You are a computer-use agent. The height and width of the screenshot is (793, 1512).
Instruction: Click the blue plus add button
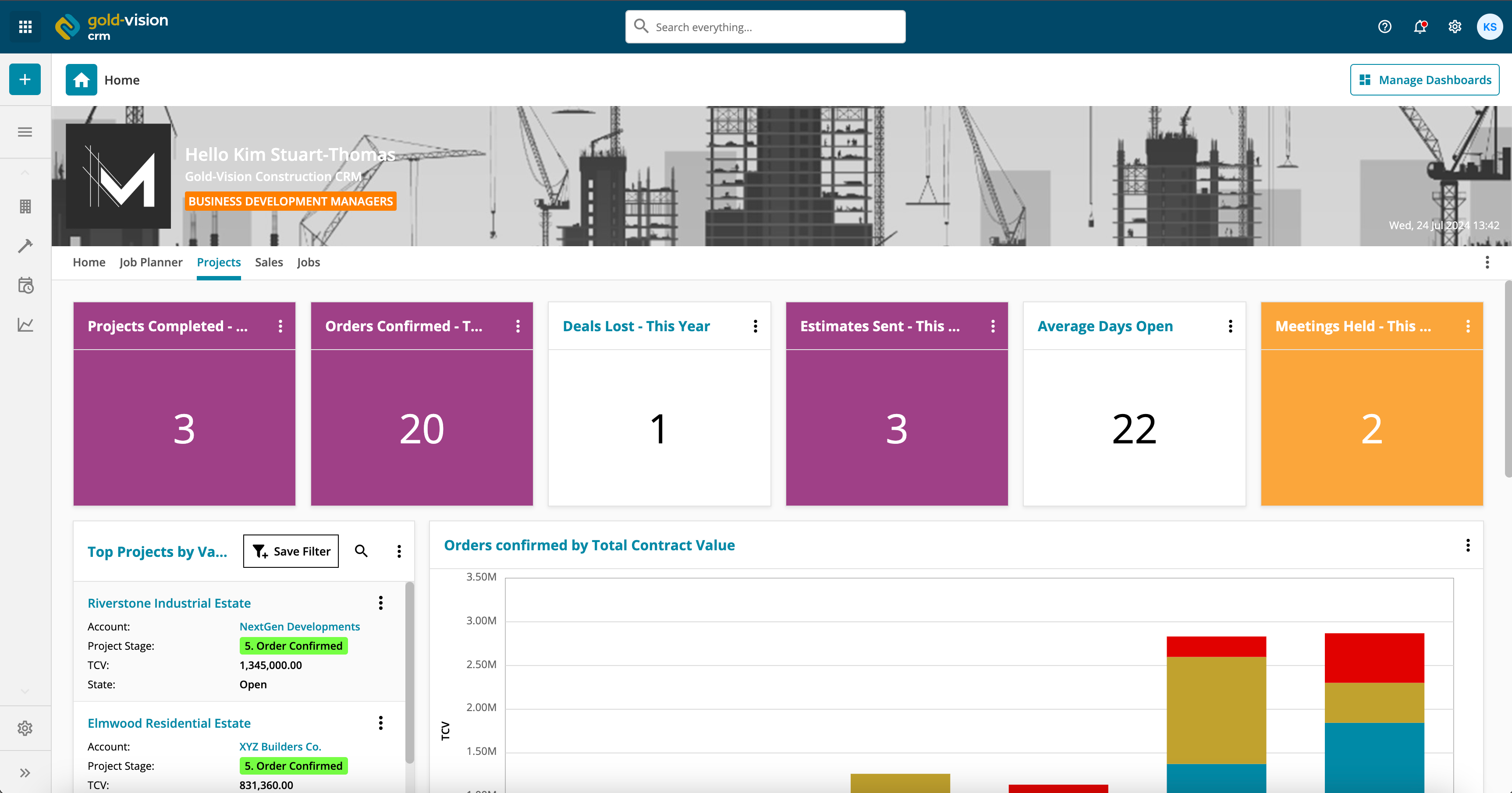25,79
